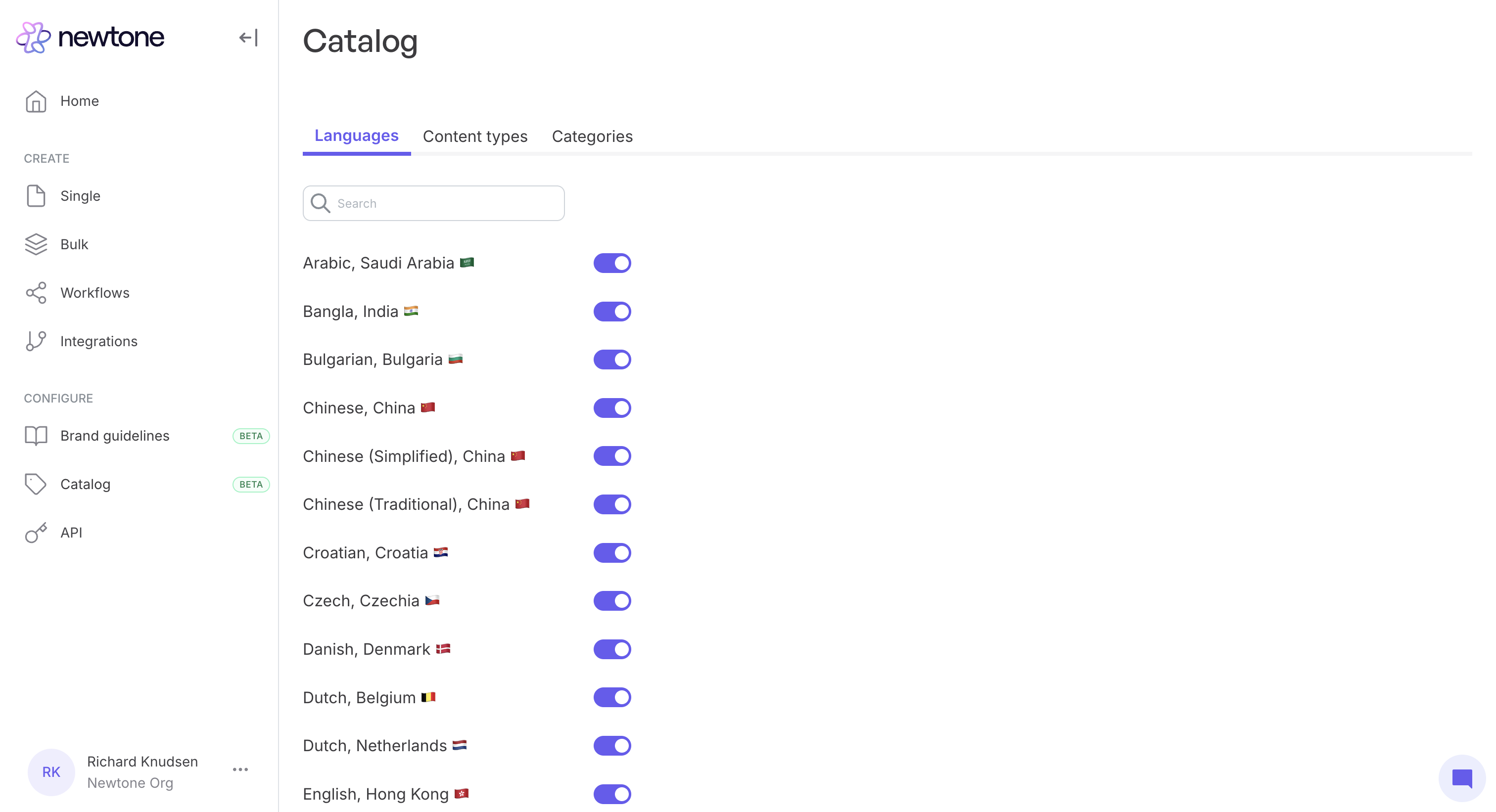This screenshot has width=1496, height=812.
Task: Disable Arabic, Saudi Arabia language toggle
Action: [612, 263]
